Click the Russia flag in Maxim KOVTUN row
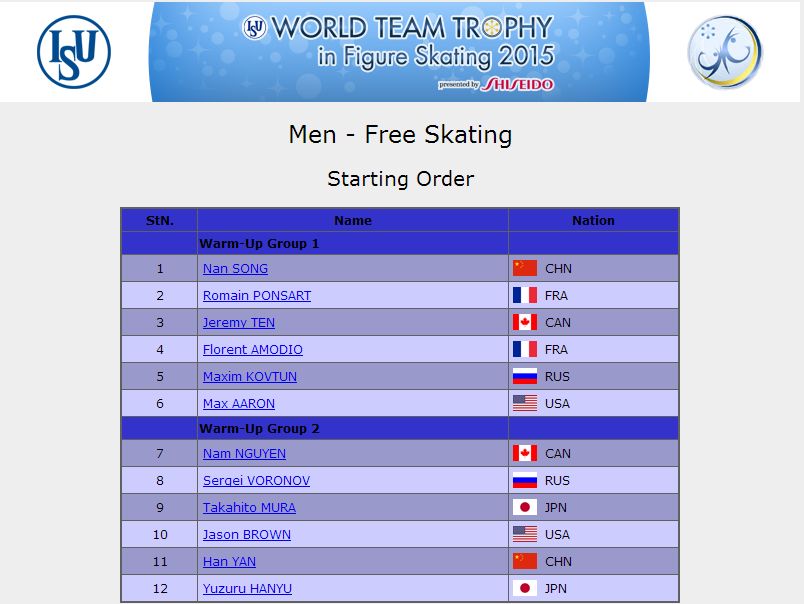The width and height of the screenshot is (804, 604). [525, 376]
